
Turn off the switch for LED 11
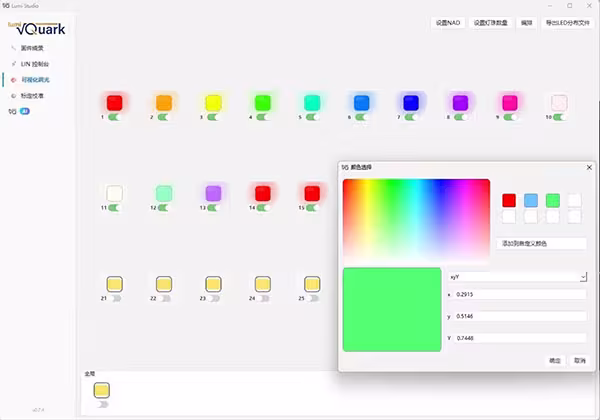[114, 208]
